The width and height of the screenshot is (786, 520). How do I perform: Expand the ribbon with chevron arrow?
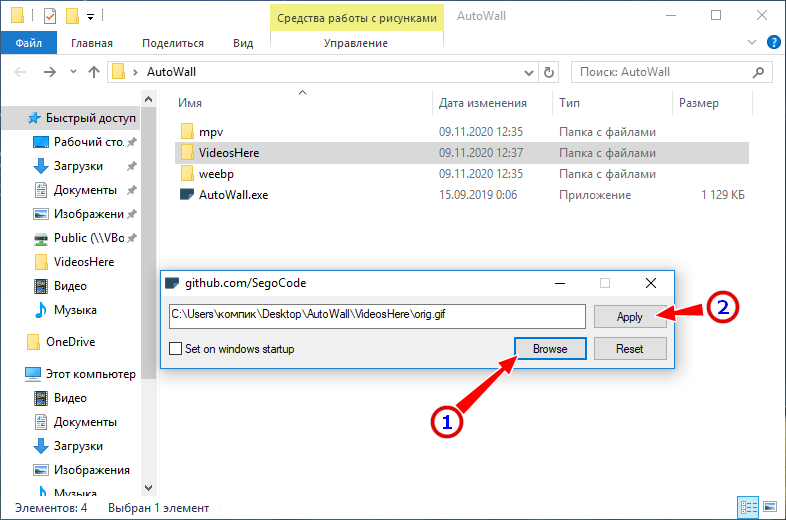click(x=752, y=43)
